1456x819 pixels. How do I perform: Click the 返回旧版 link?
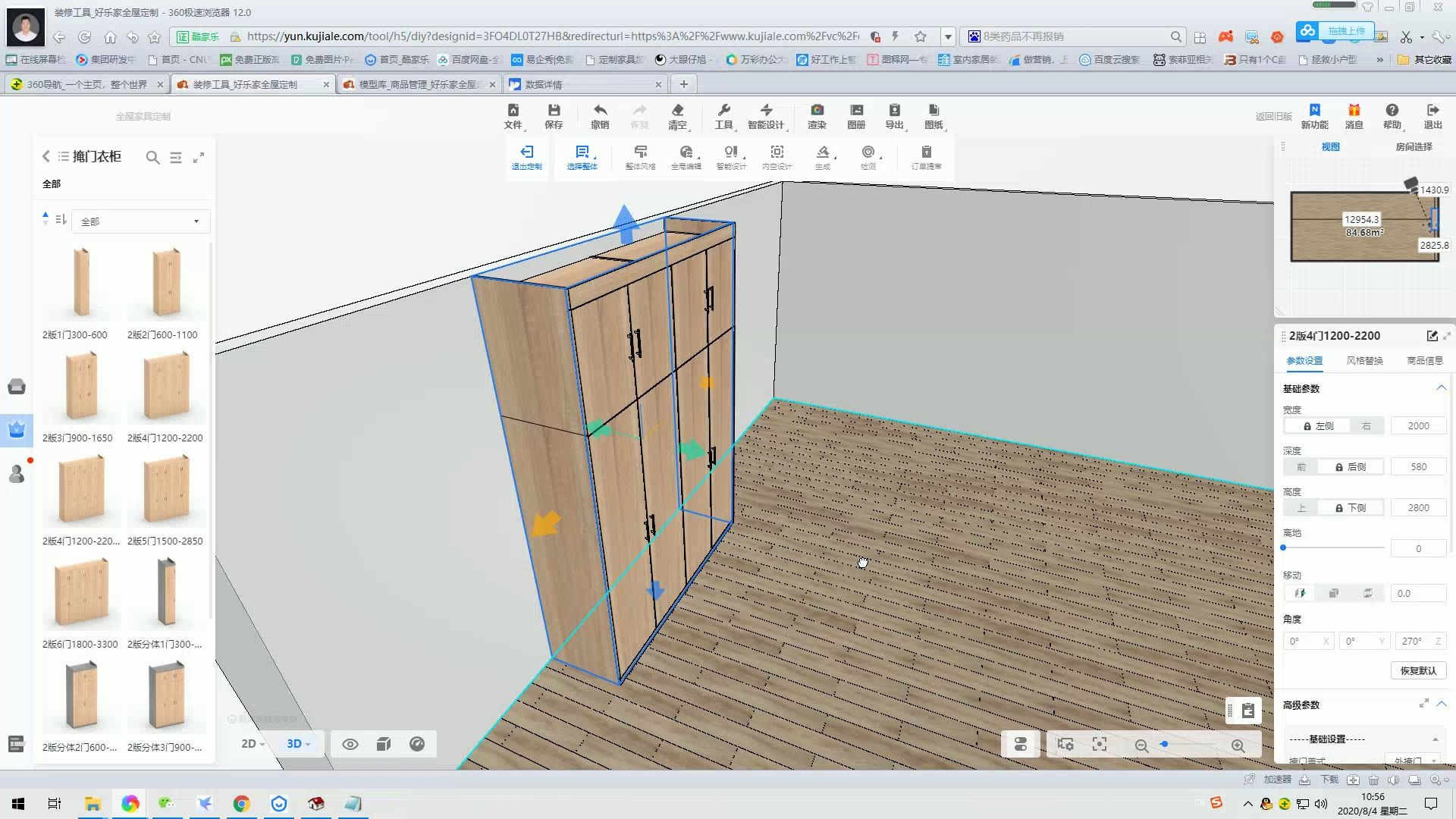click(1273, 116)
